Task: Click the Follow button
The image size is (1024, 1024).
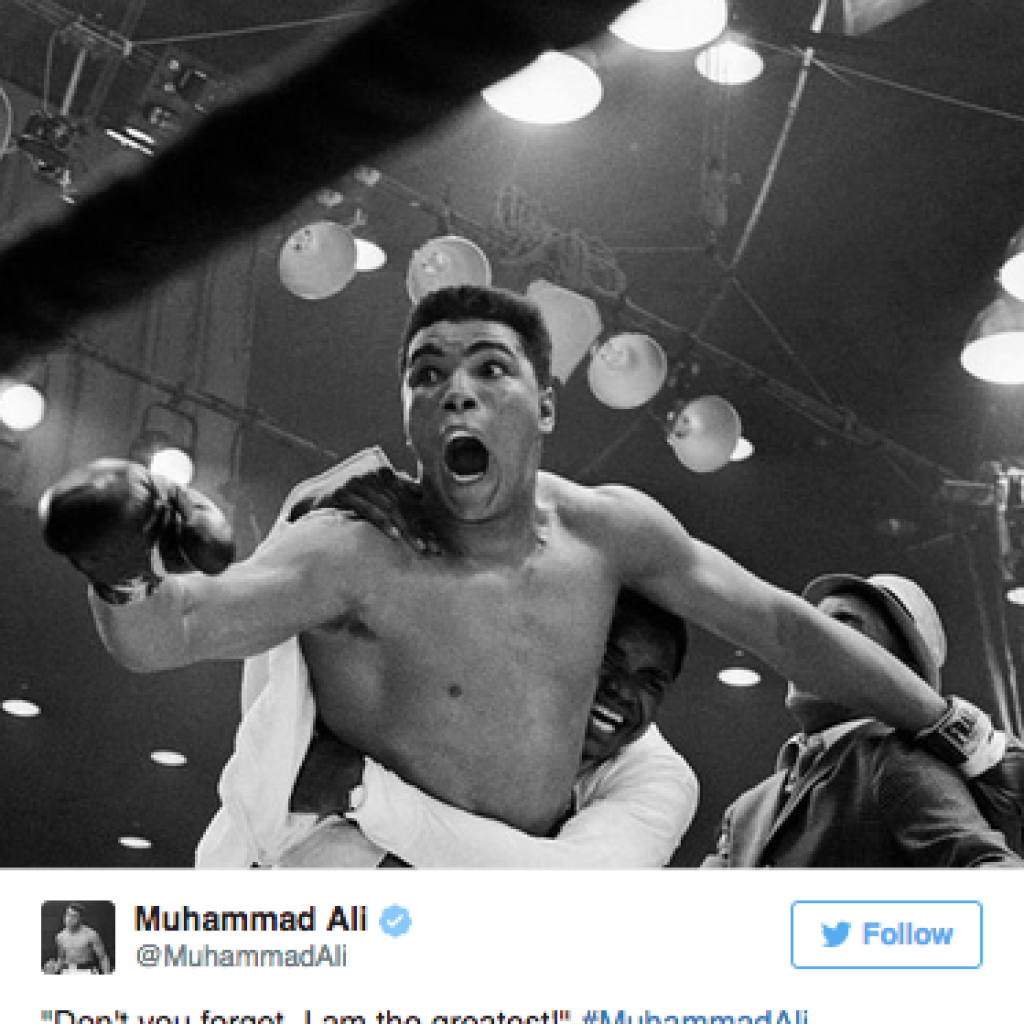Action: tap(886, 934)
